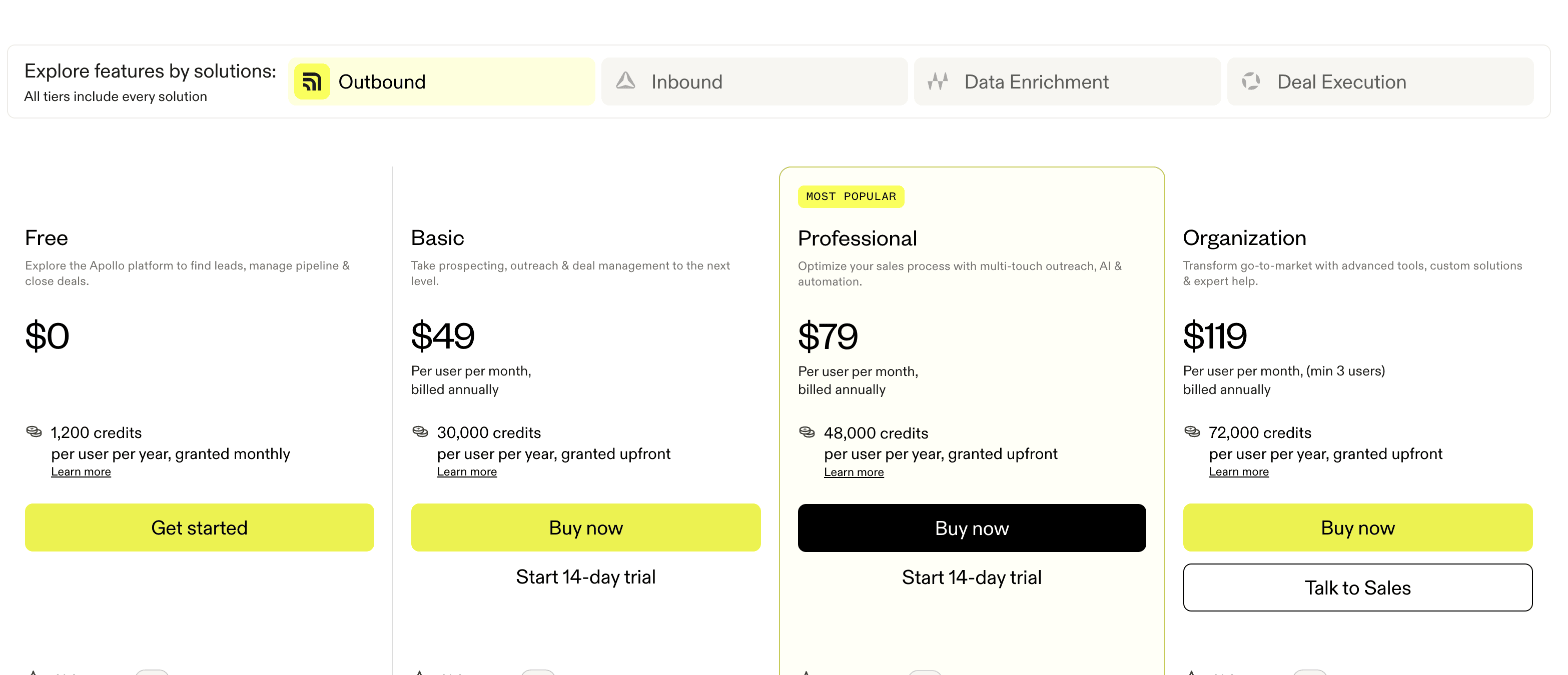Image resolution: width=1568 pixels, height=675 pixels.
Task: Click the coins icon beside 1,200 credits
Action: [x=34, y=432]
